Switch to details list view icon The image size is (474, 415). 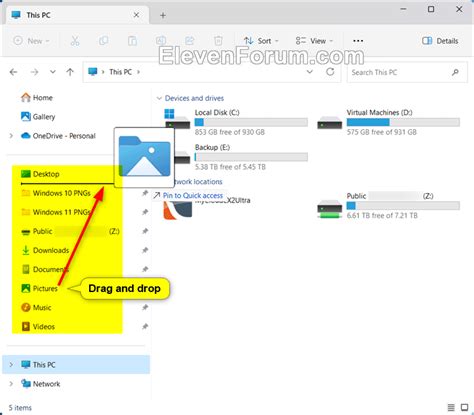tap(451, 407)
